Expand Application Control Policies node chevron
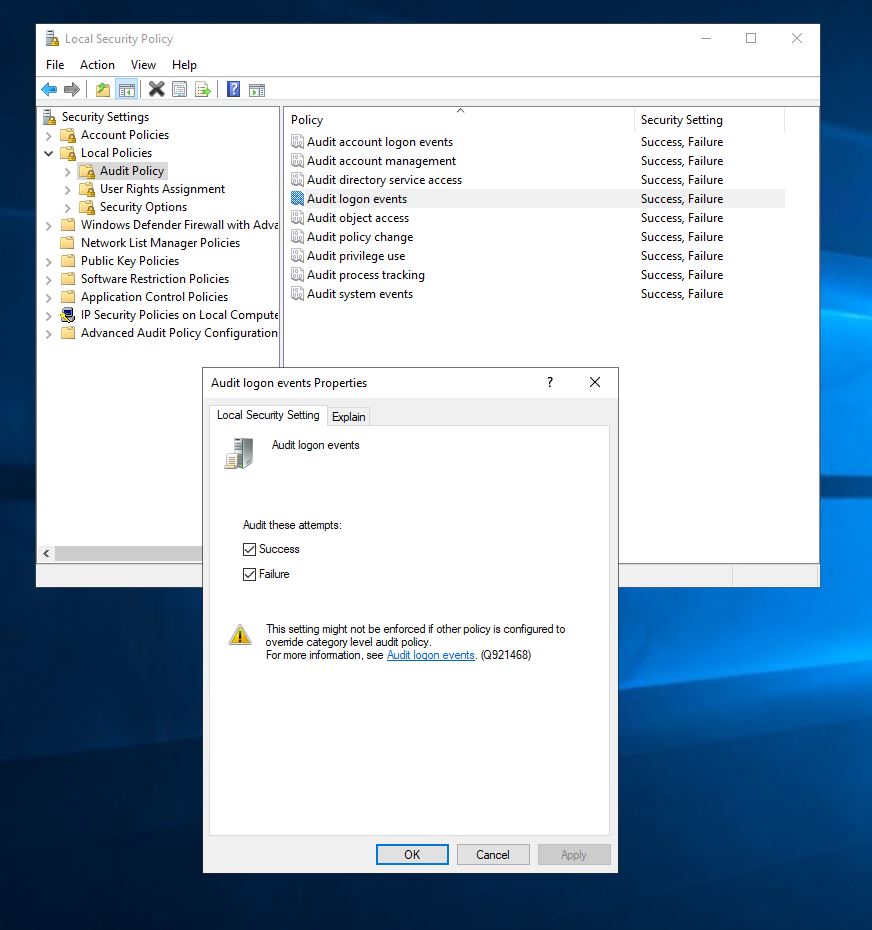Screen dimensions: 872x930 pyautogui.click(x=49, y=298)
